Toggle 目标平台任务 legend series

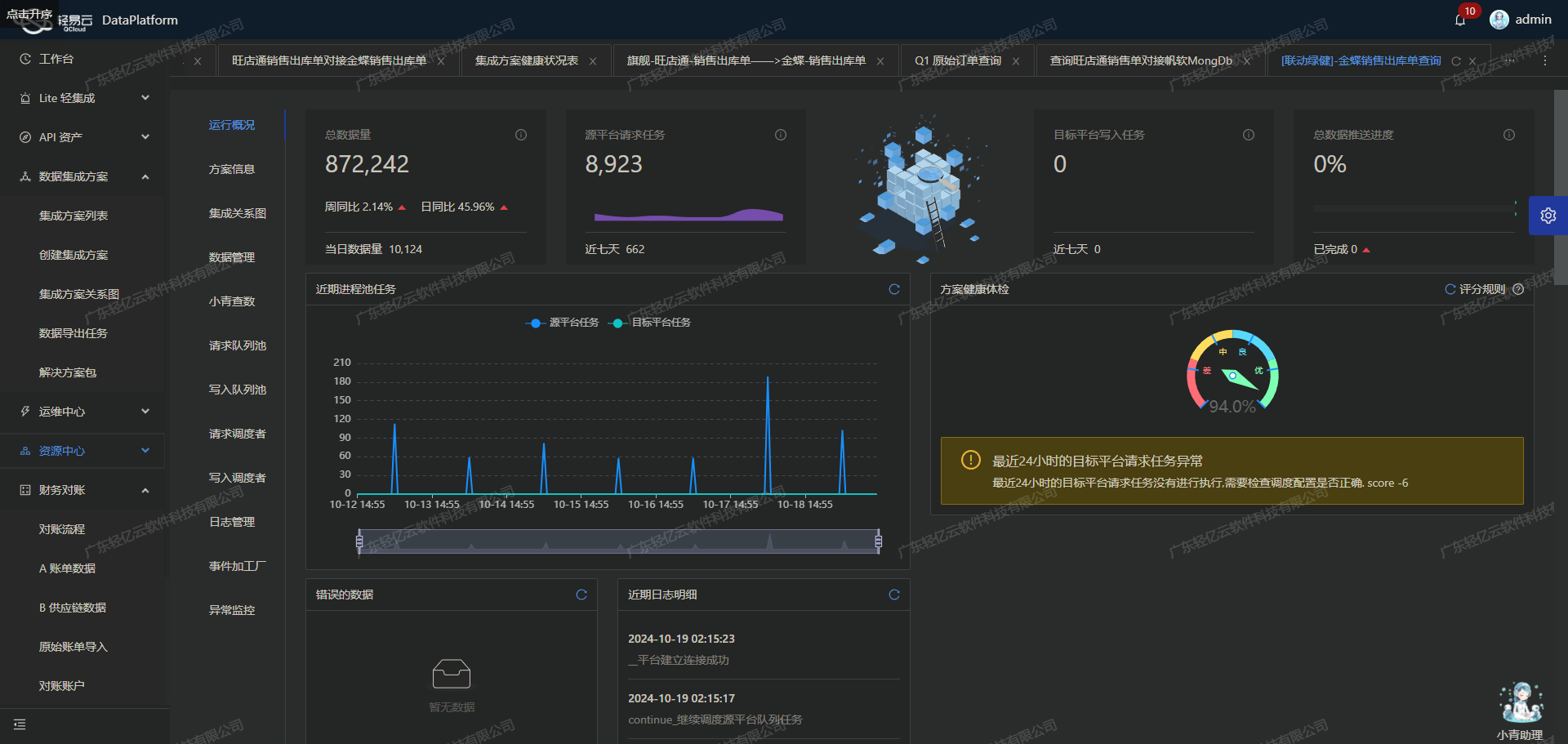pyautogui.click(x=650, y=323)
